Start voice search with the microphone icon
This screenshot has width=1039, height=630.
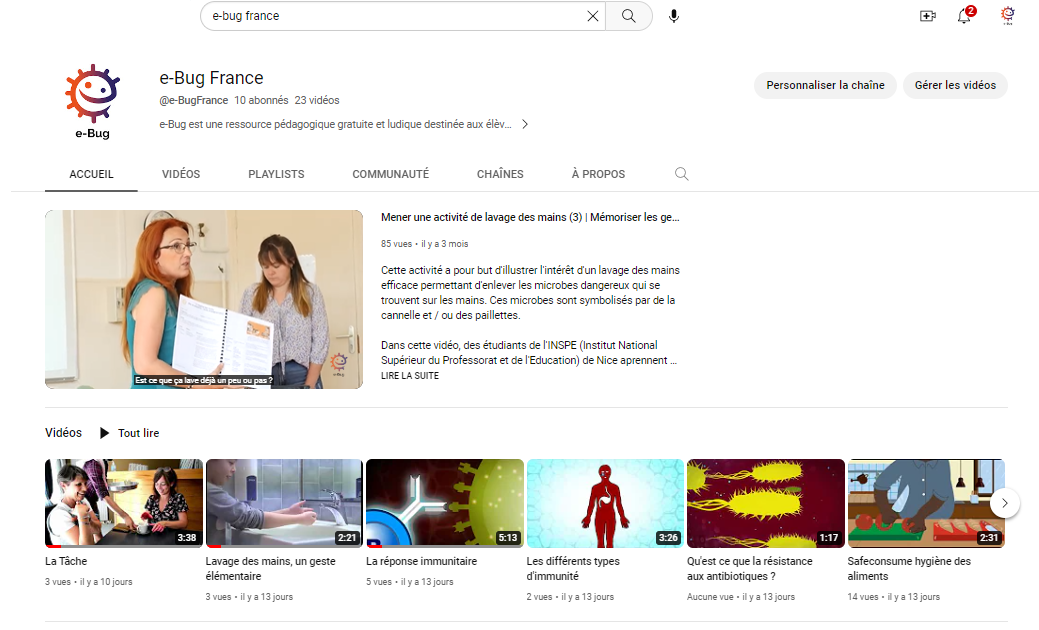coord(674,16)
